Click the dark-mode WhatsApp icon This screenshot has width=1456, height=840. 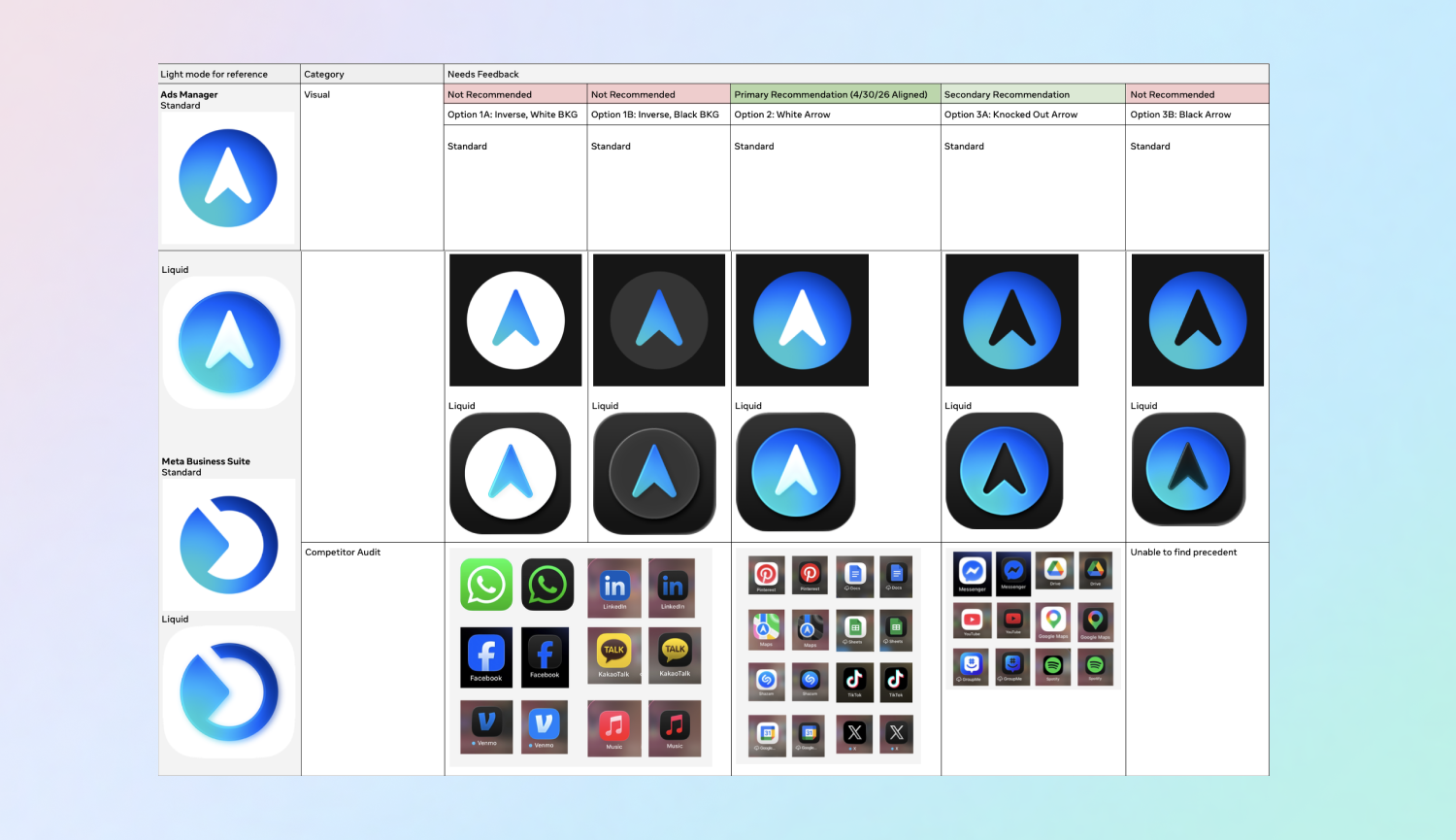tap(547, 585)
